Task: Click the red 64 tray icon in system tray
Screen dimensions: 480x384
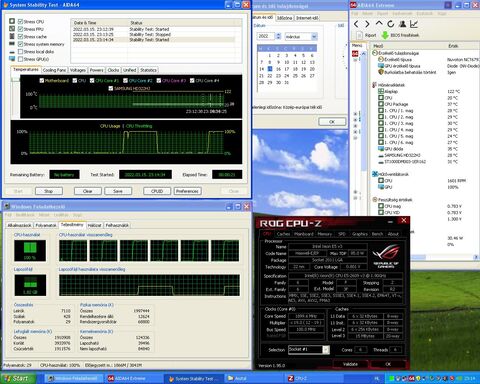Action: click(x=412, y=378)
